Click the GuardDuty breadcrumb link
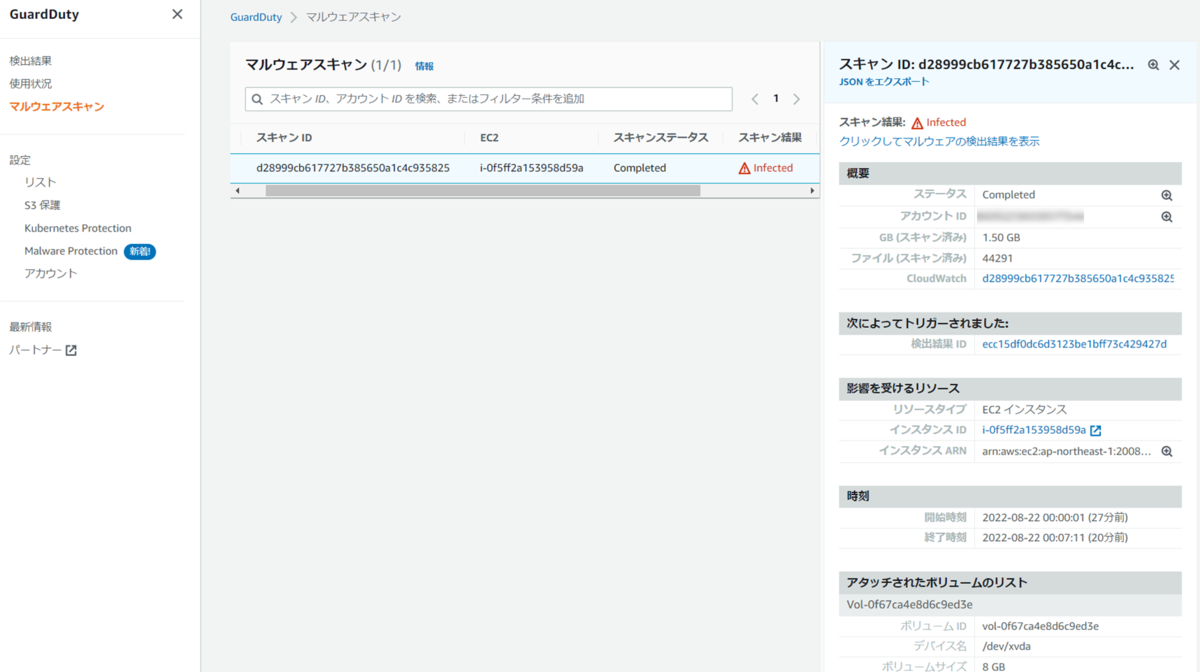 click(x=256, y=18)
